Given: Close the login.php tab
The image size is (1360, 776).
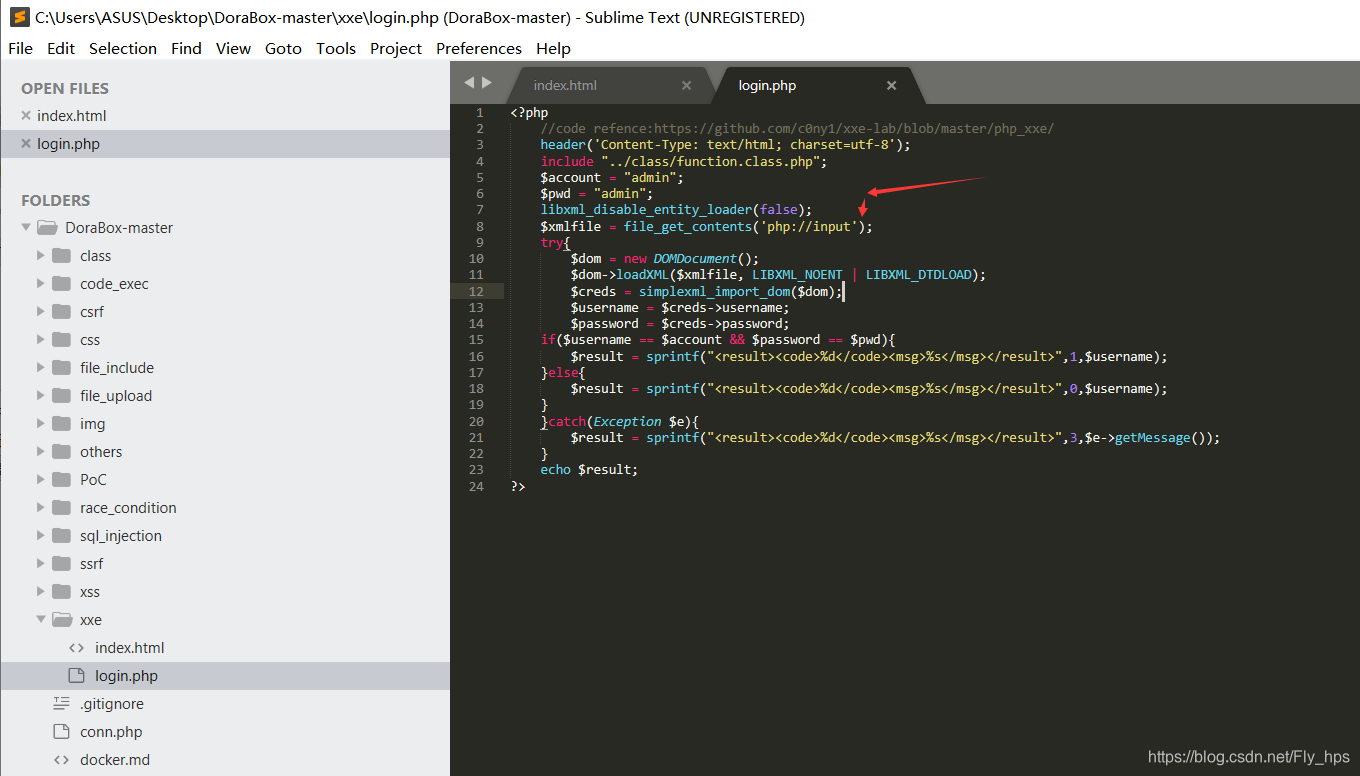Looking at the screenshot, I should pos(891,86).
